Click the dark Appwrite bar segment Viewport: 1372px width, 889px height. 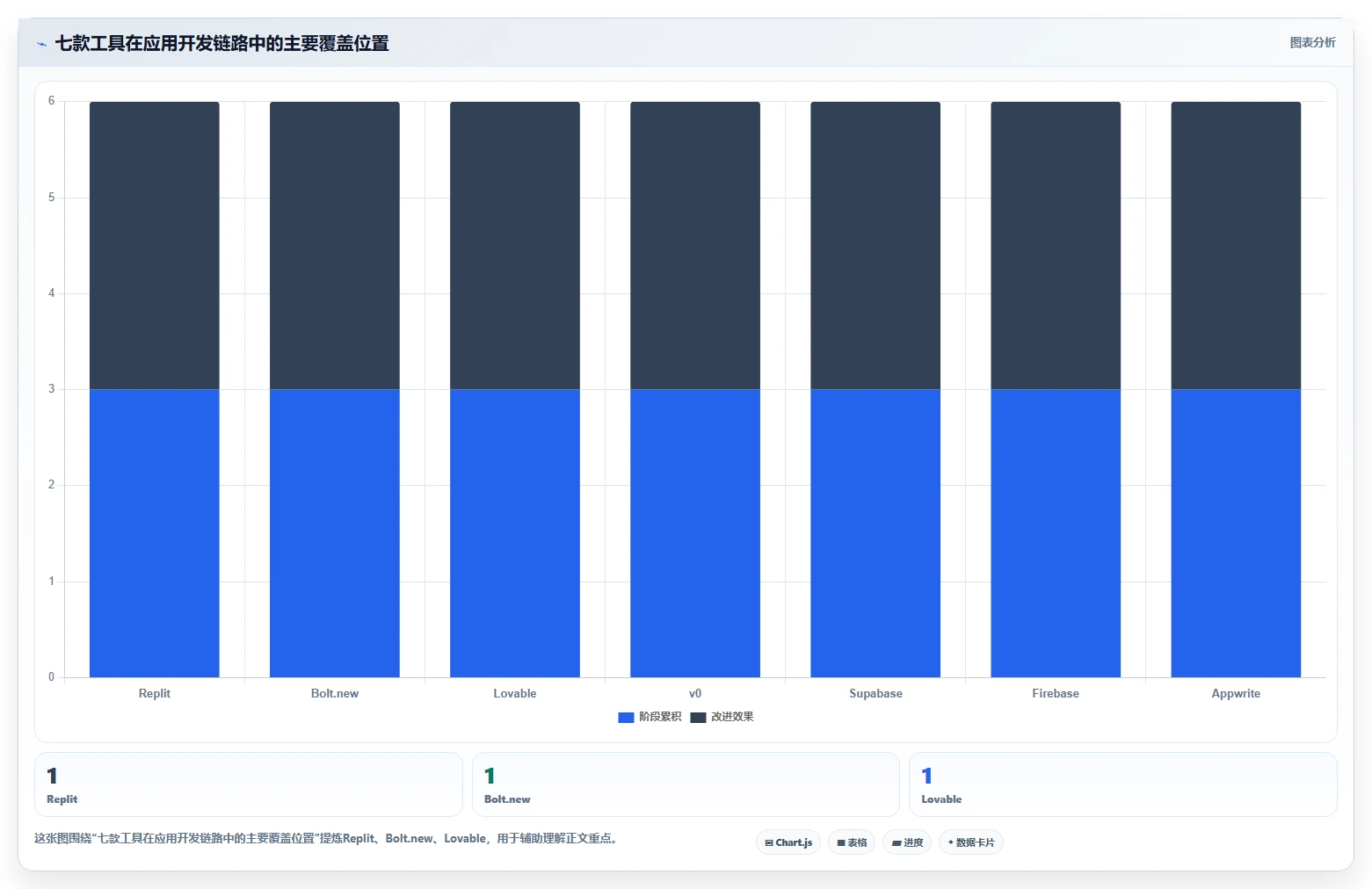[x=1236, y=245]
